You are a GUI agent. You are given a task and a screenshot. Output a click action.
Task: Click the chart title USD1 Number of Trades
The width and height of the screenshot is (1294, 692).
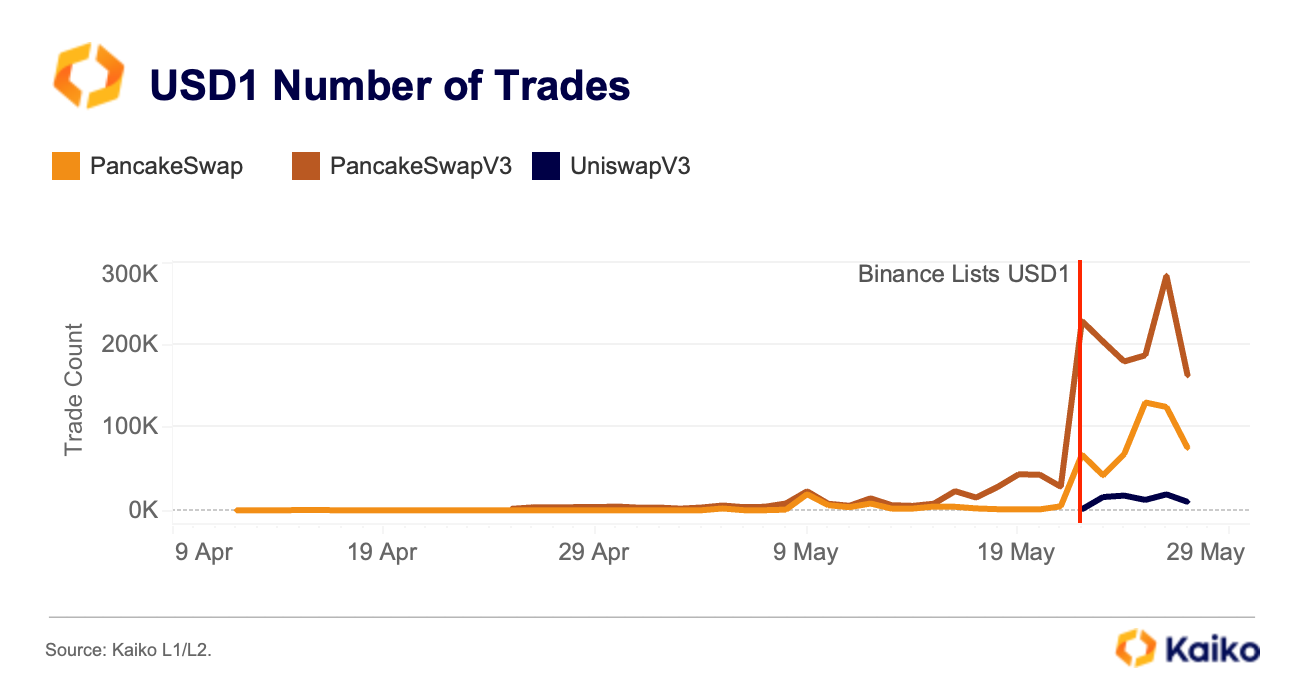(x=390, y=86)
